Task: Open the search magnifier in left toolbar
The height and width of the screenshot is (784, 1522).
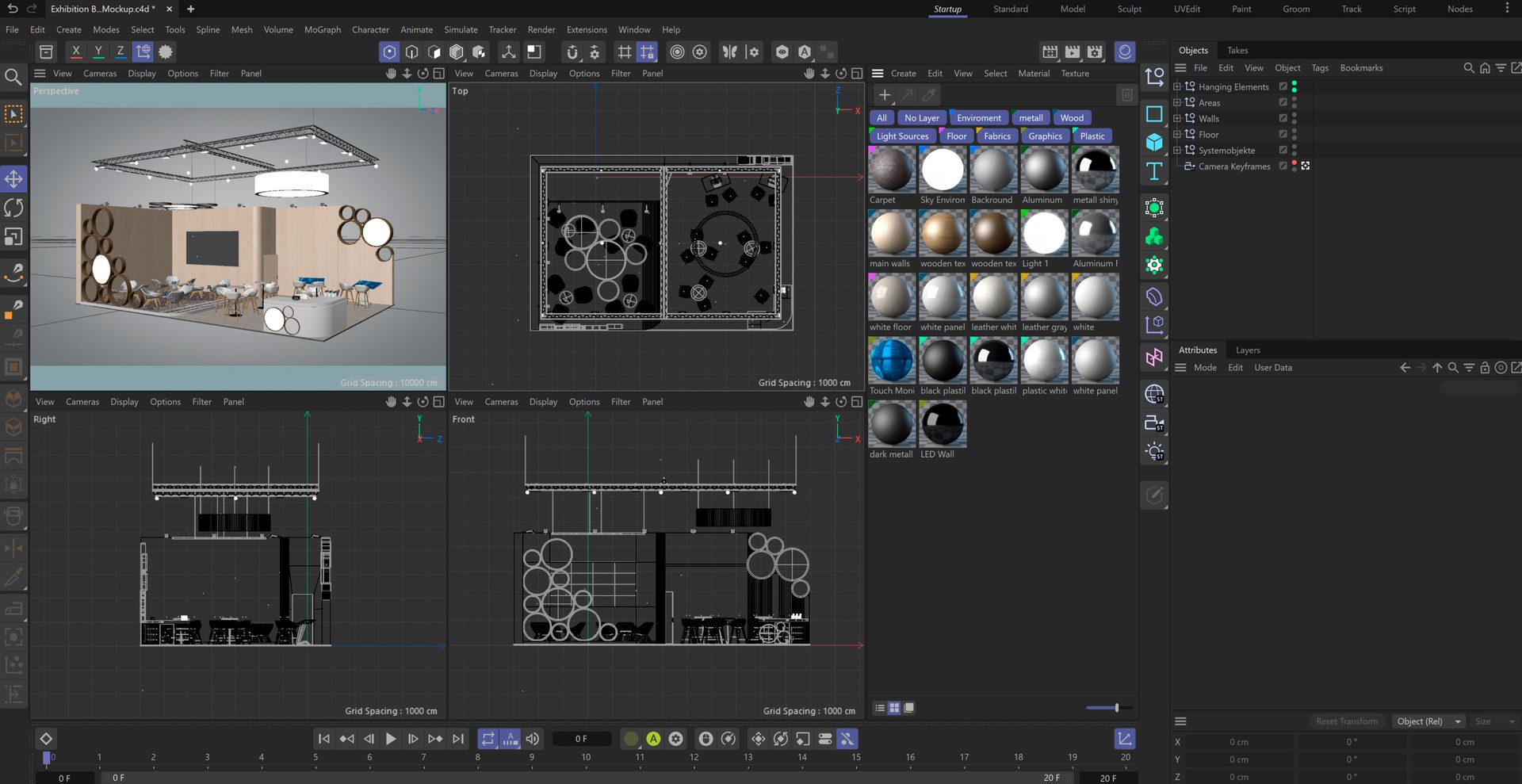Action: pyautogui.click(x=13, y=77)
